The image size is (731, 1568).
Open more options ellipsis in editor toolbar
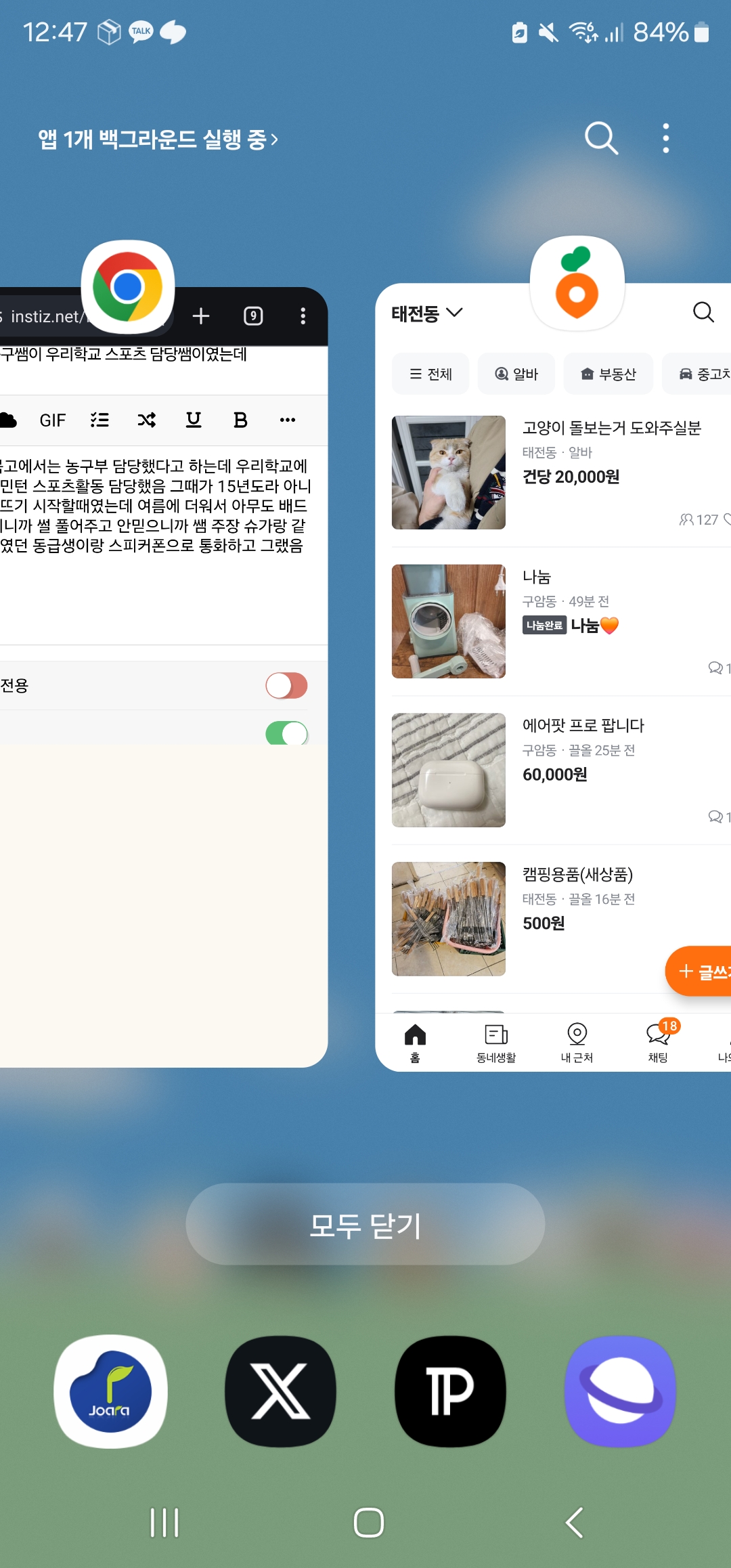point(288,420)
